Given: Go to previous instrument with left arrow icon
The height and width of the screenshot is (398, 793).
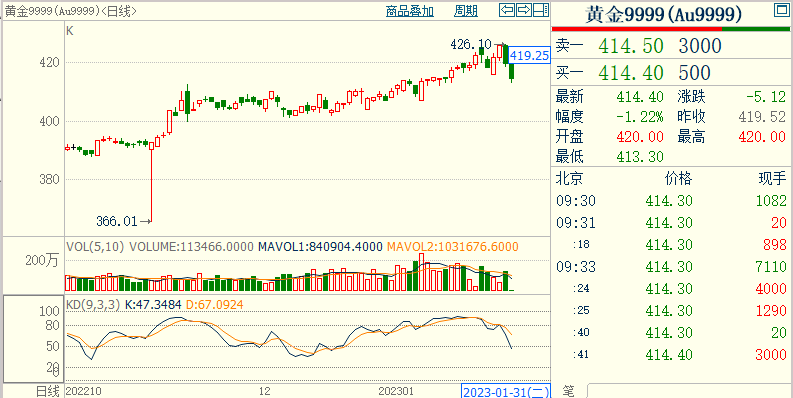Looking at the screenshot, I should click(x=507, y=10).
